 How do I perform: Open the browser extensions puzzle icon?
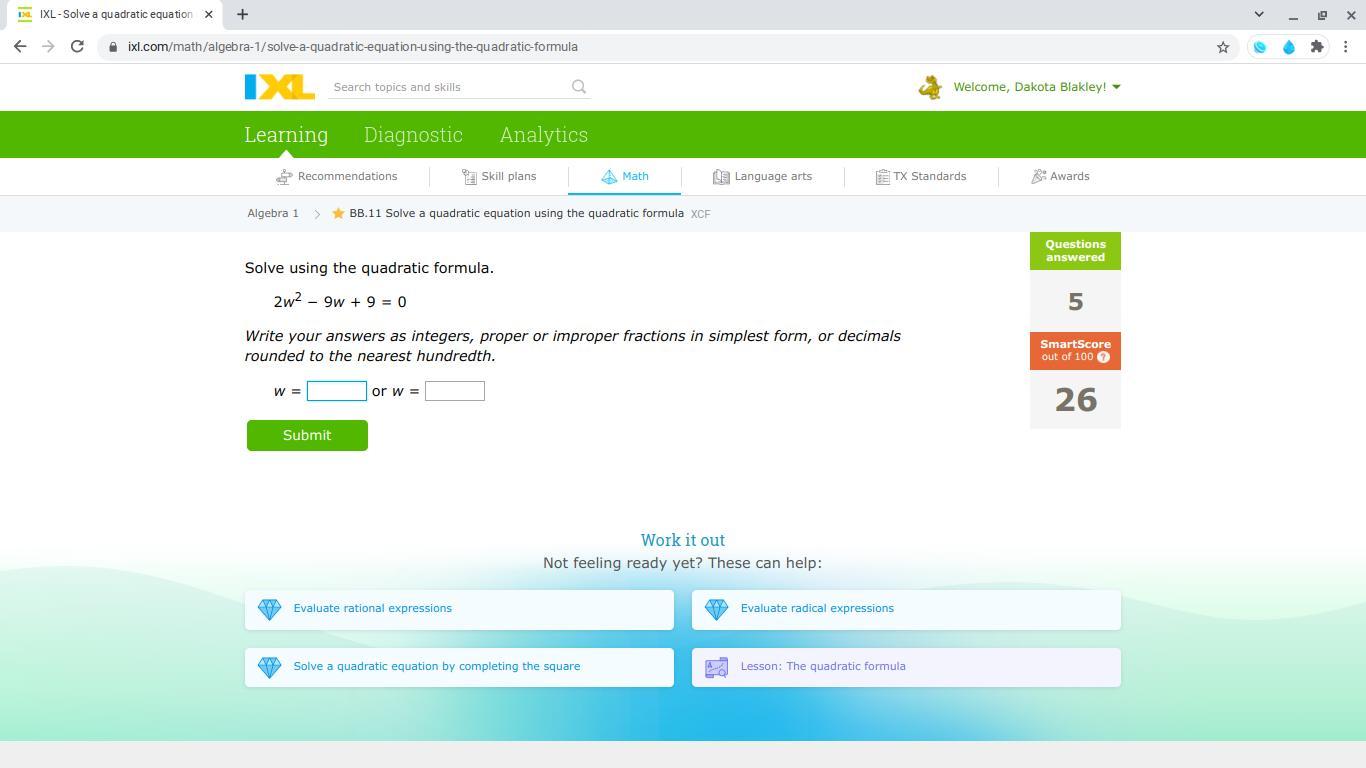(1317, 47)
